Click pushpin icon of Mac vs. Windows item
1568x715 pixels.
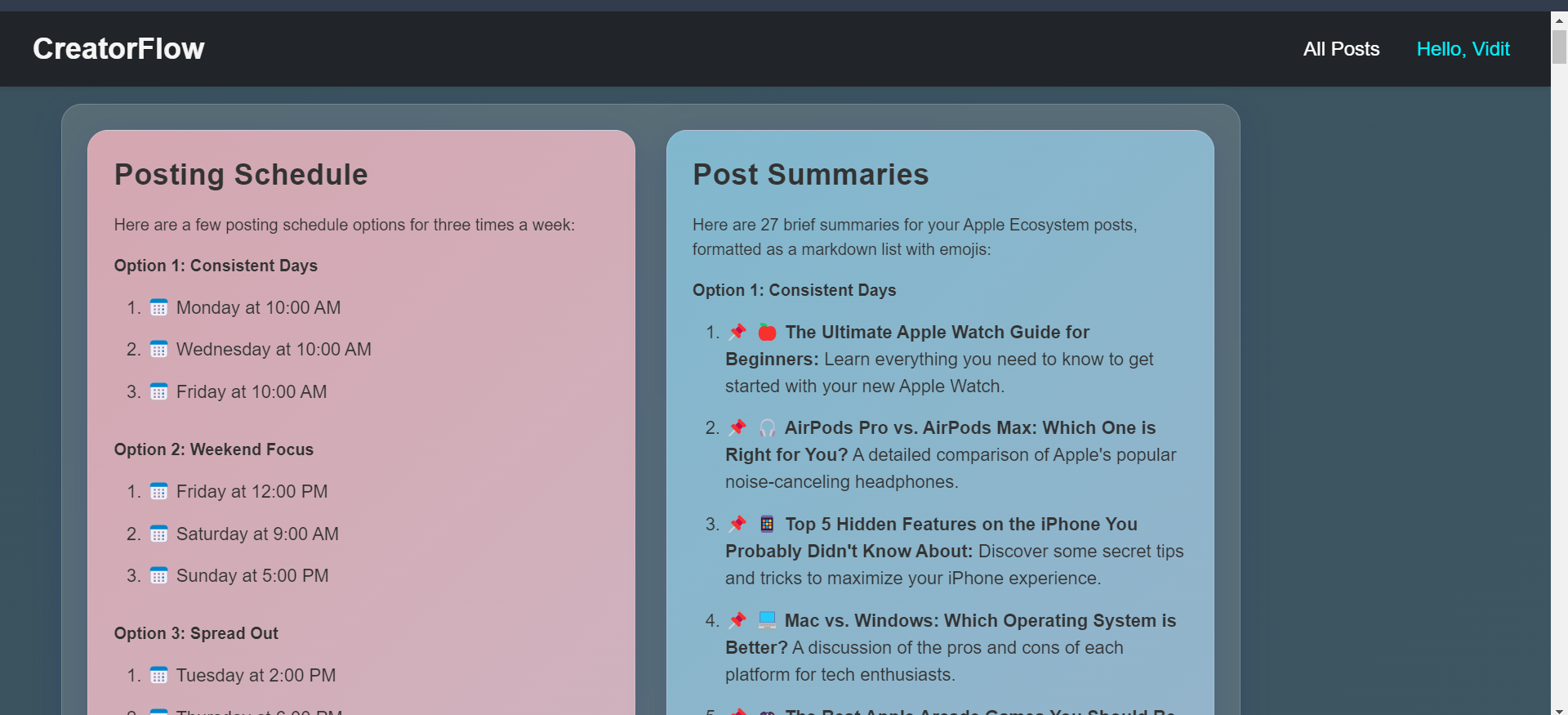(x=737, y=620)
